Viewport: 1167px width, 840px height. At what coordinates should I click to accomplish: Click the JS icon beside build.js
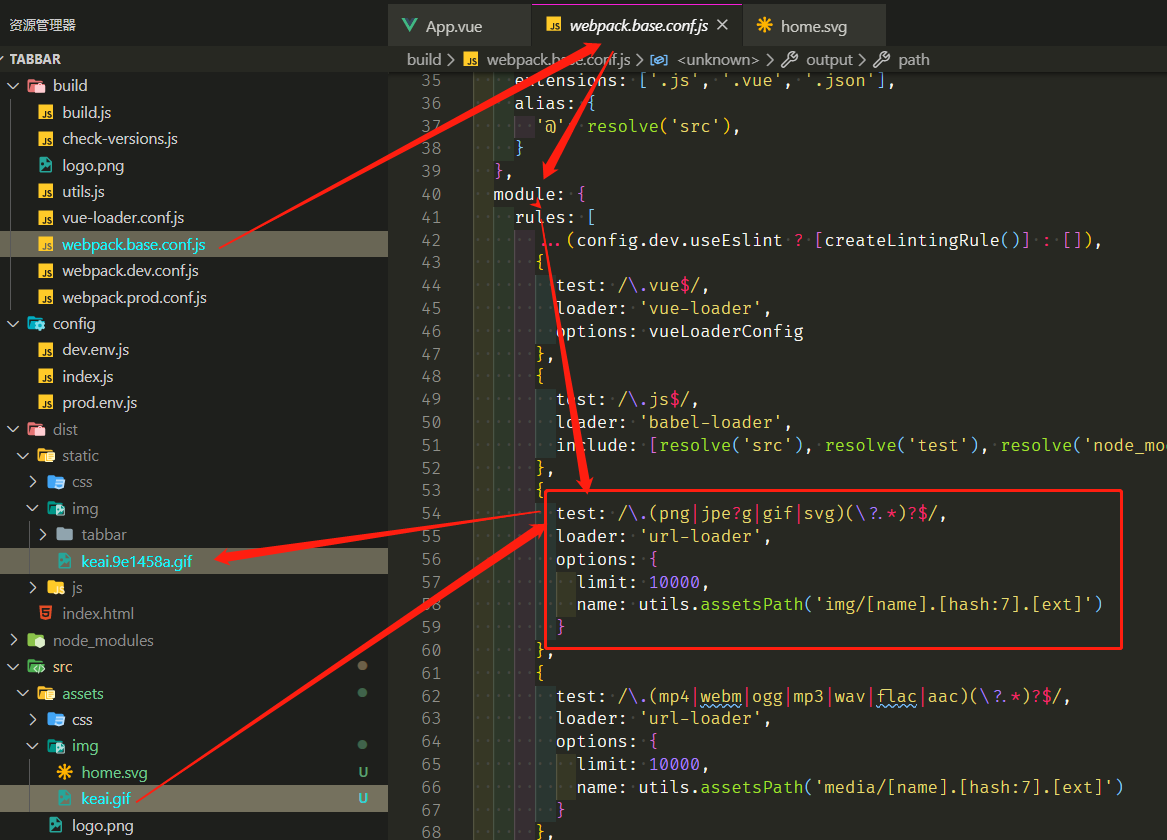pyautogui.click(x=46, y=112)
